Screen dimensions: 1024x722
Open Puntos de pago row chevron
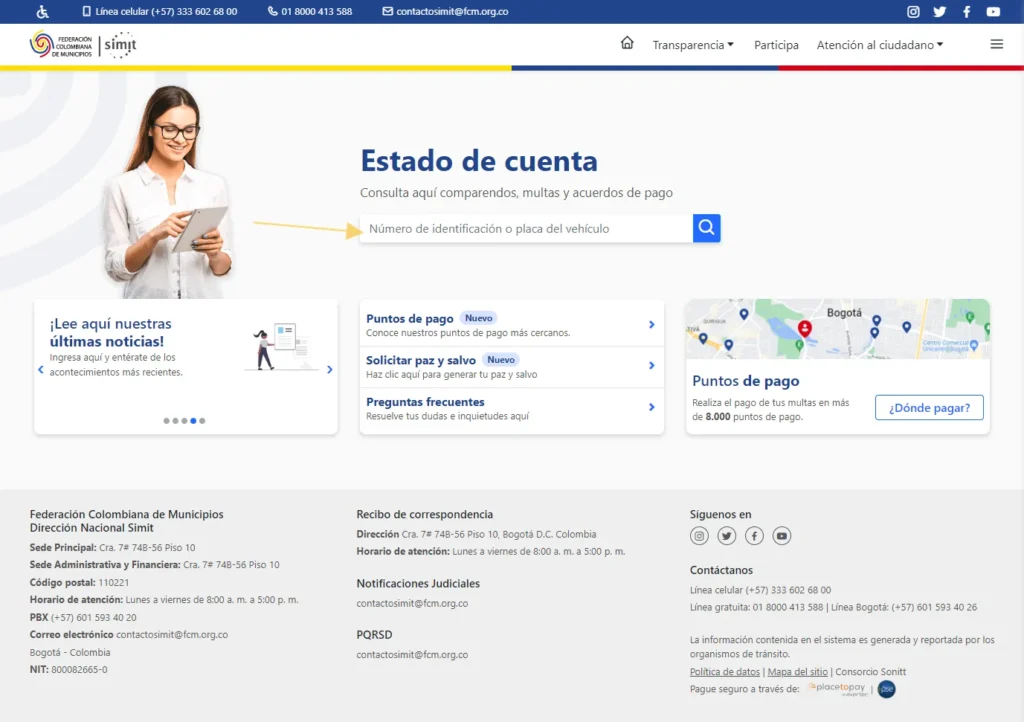click(651, 325)
